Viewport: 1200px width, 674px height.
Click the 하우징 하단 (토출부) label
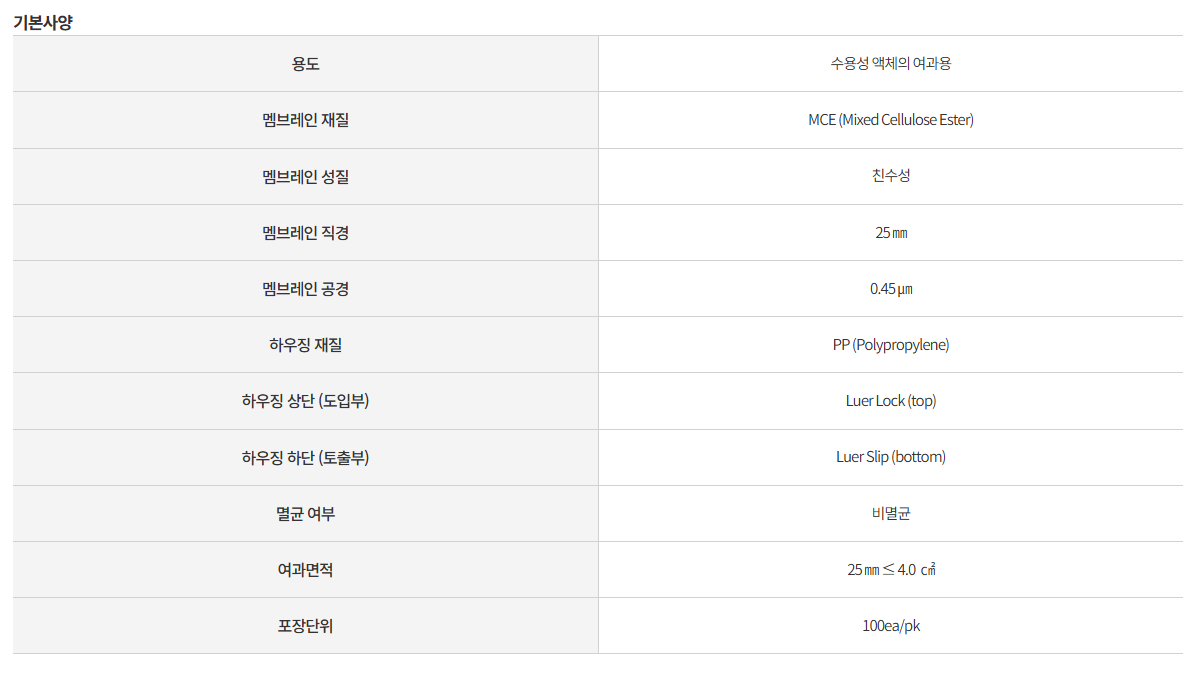306,458
